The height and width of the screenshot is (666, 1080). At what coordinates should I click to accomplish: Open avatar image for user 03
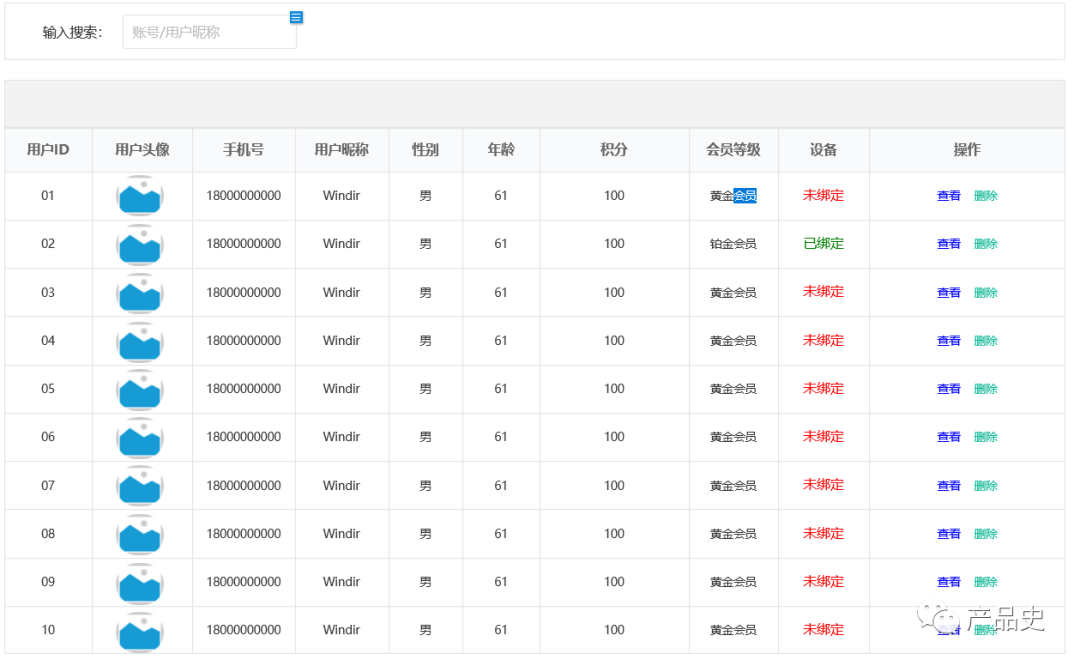pos(141,293)
